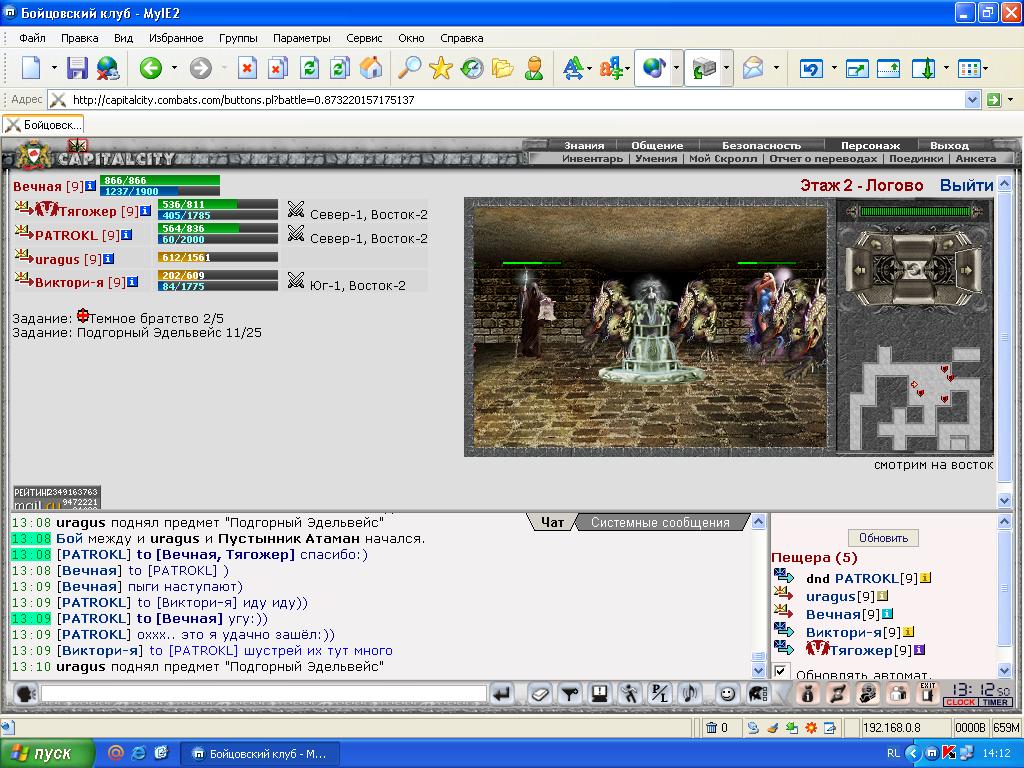The width and height of the screenshot is (1024, 768).
Task: Open dropdown next to Mail envelope icon
Action: pos(776,68)
